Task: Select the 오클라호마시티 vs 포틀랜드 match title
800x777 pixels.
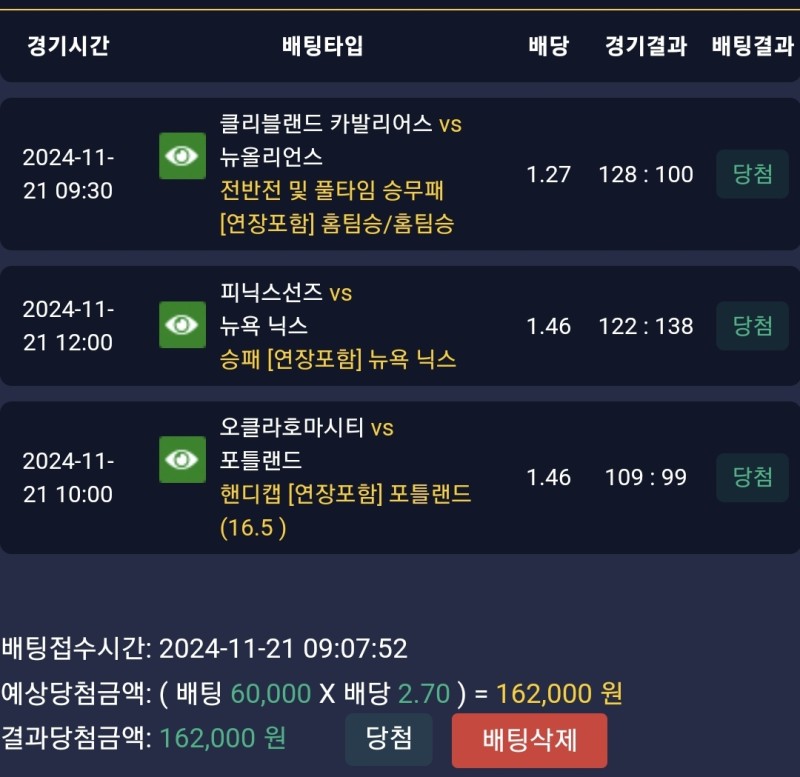Action: [x=307, y=445]
